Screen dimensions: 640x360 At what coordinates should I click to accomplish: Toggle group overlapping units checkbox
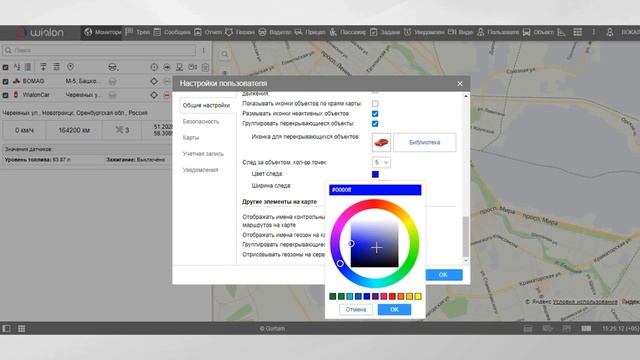click(375, 124)
